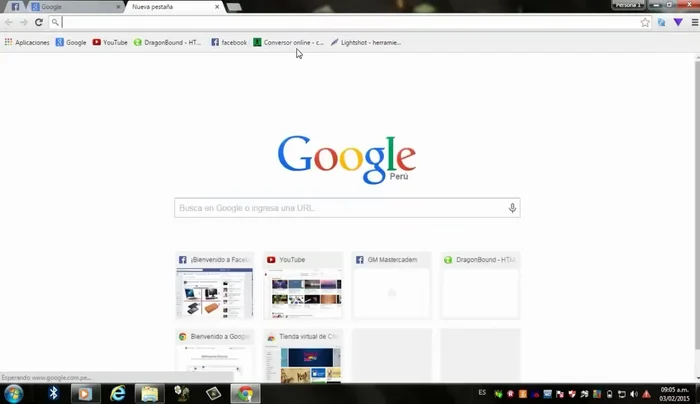Open Aplicaciones apps grid in bookmarks bar
The height and width of the screenshot is (404, 700).
(27, 42)
